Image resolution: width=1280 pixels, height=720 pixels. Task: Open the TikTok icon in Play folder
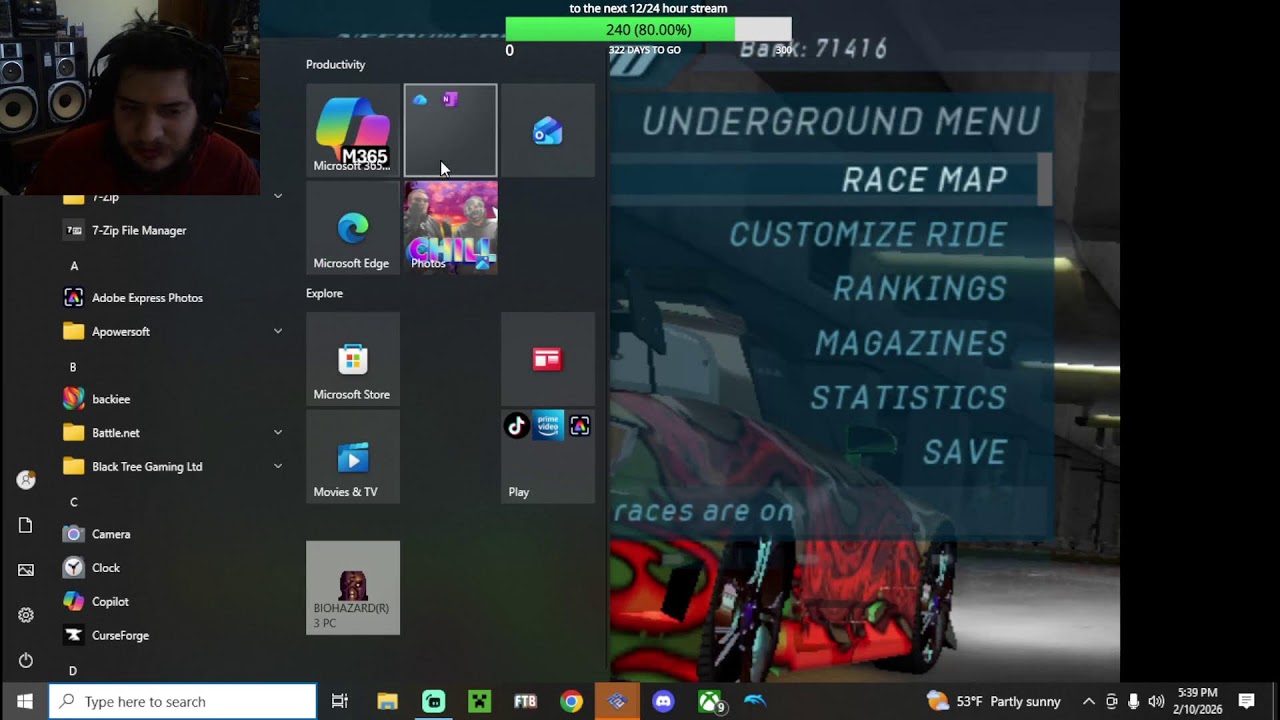(x=516, y=427)
